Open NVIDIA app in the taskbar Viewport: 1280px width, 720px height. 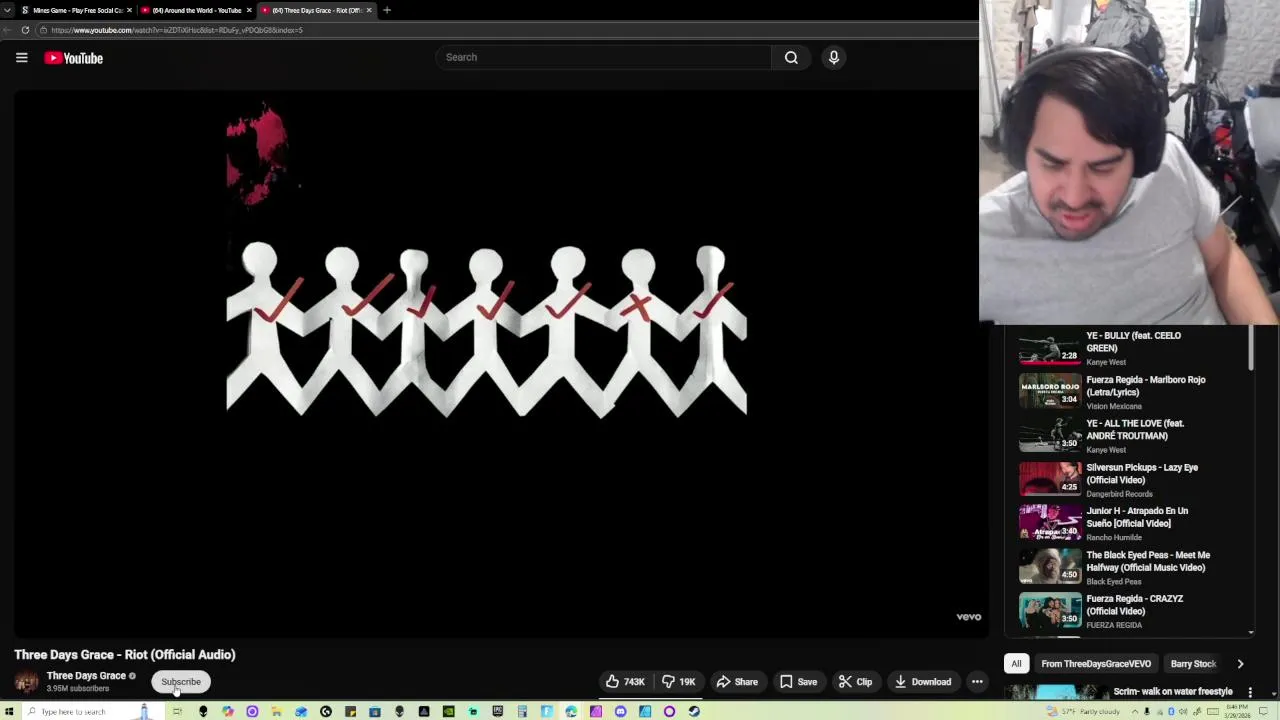click(448, 712)
